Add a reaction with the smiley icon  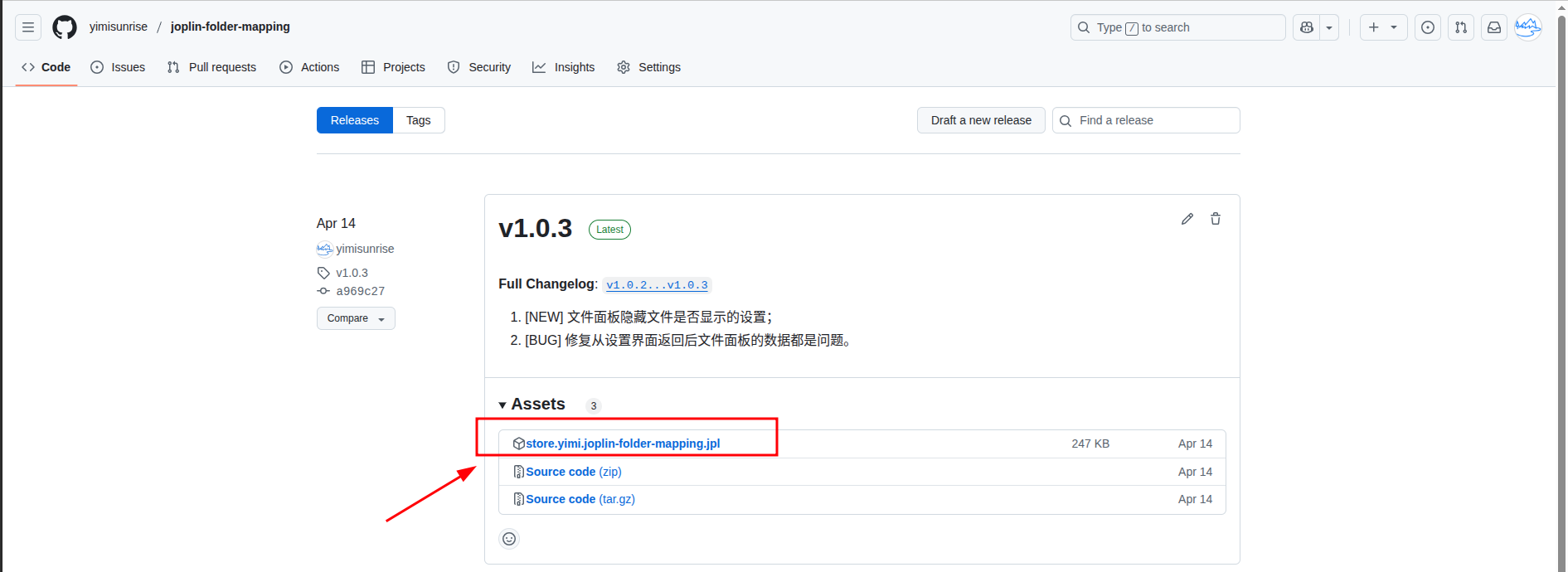pos(509,539)
